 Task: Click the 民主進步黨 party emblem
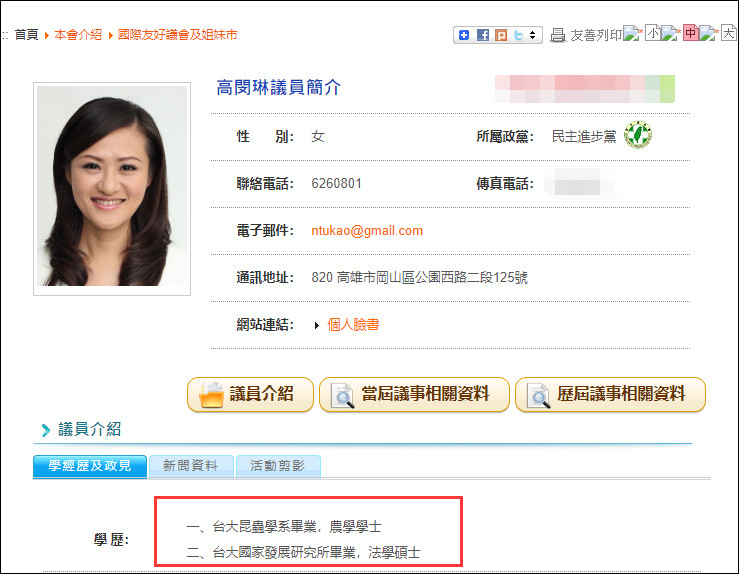pyautogui.click(x=638, y=135)
